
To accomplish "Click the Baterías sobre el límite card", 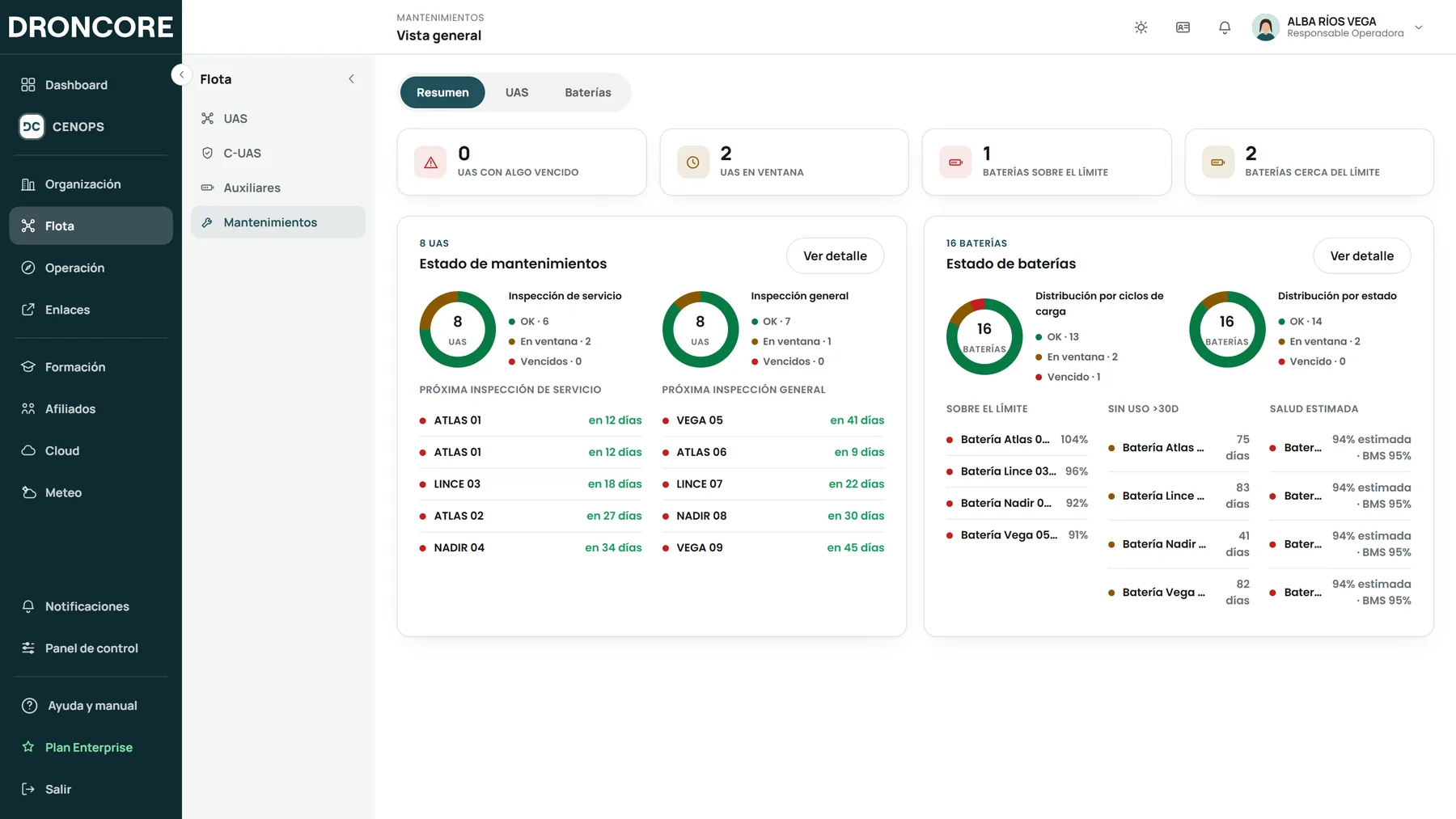I will pyautogui.click(x=1047, y=162).
